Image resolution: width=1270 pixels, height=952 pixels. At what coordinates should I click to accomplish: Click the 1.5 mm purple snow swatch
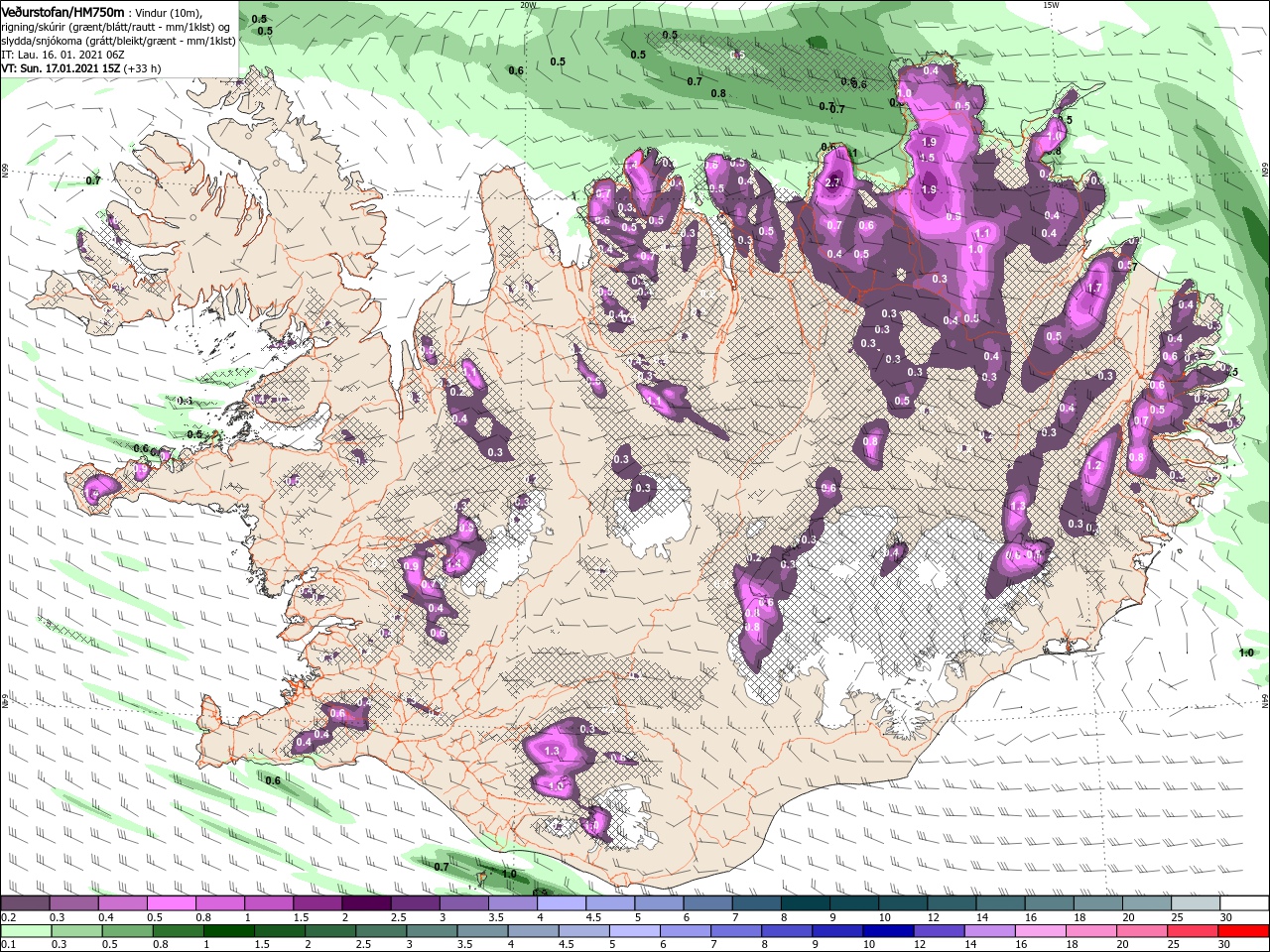(x=318, y=903)
